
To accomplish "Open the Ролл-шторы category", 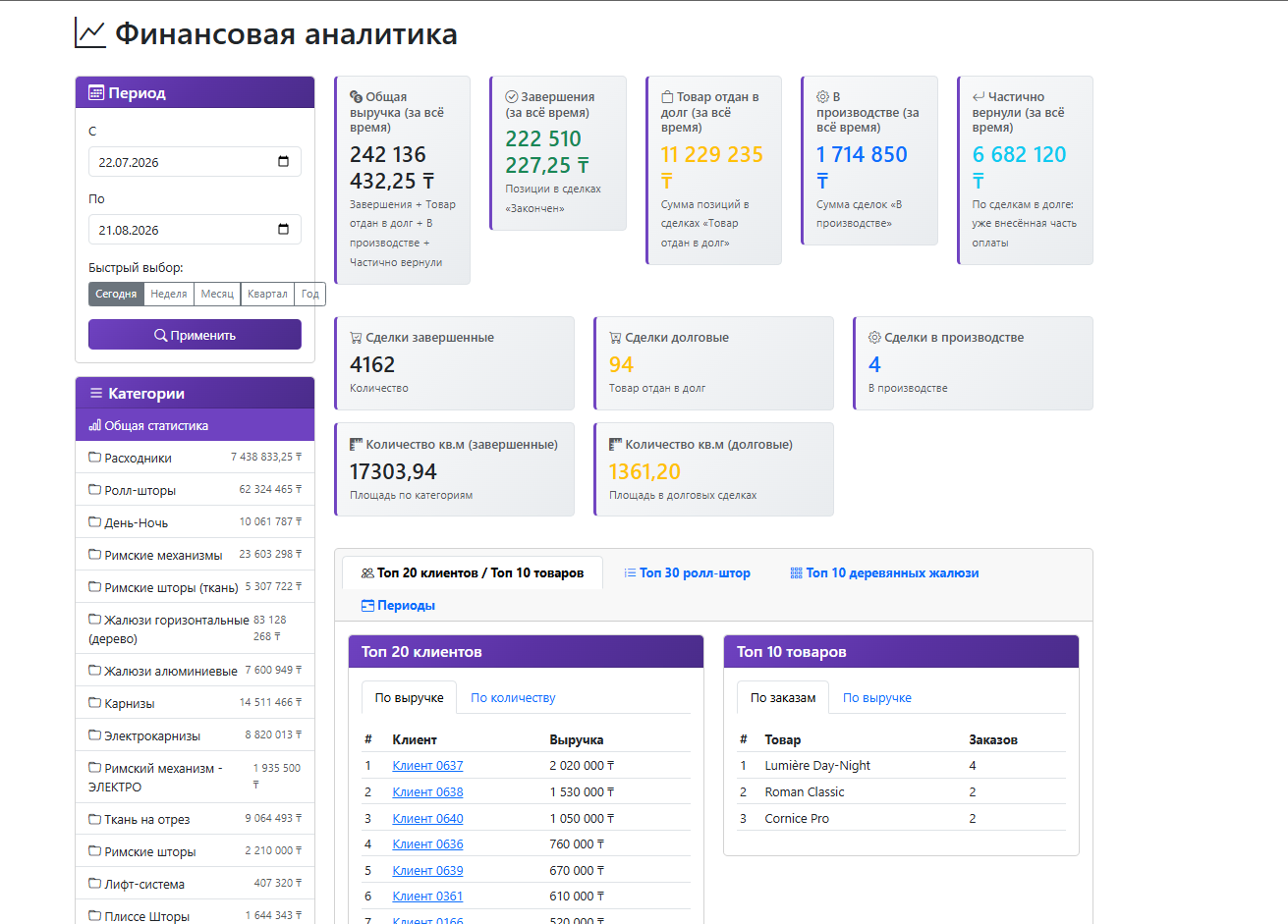I will coord(195,489).
